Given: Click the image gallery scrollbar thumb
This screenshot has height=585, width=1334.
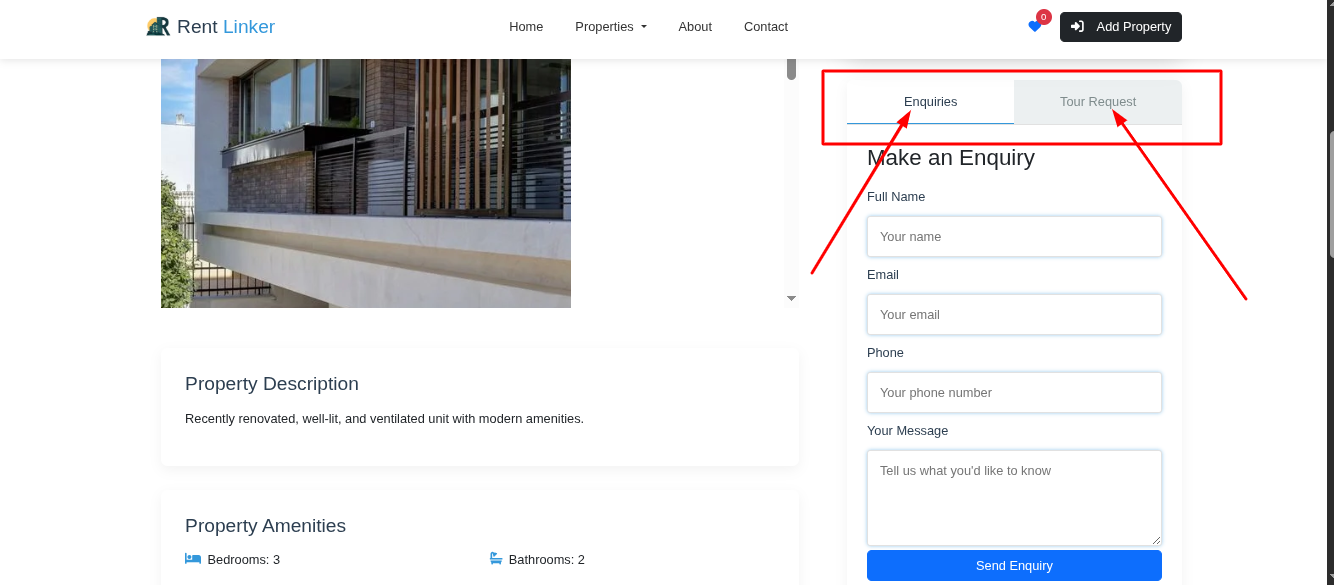Looking at the screenshot, I should [791, 69].
